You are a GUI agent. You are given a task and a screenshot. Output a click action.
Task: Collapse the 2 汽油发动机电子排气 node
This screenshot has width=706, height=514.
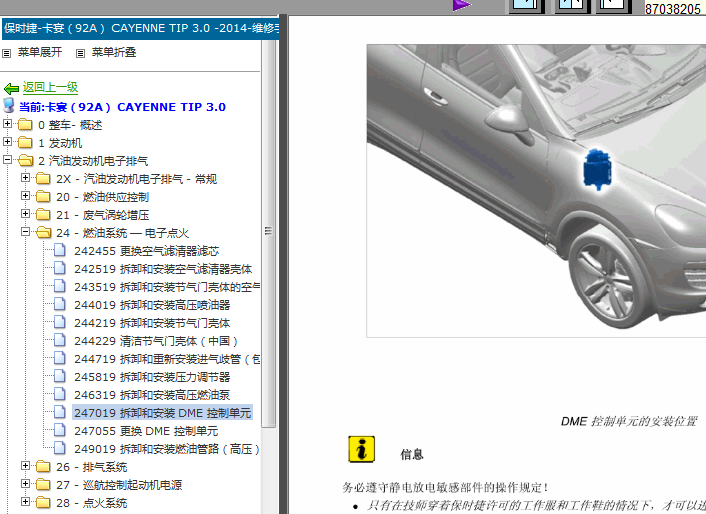point(7,159)
